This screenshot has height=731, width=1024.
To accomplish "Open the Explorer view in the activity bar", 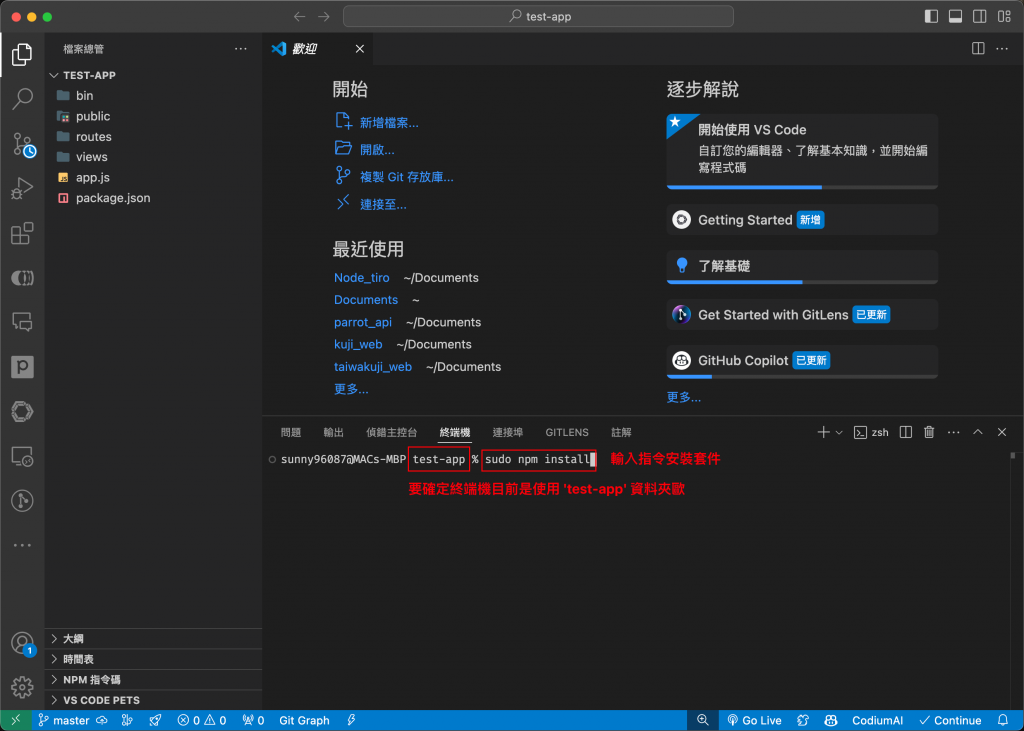I will (x=22, y=54).
